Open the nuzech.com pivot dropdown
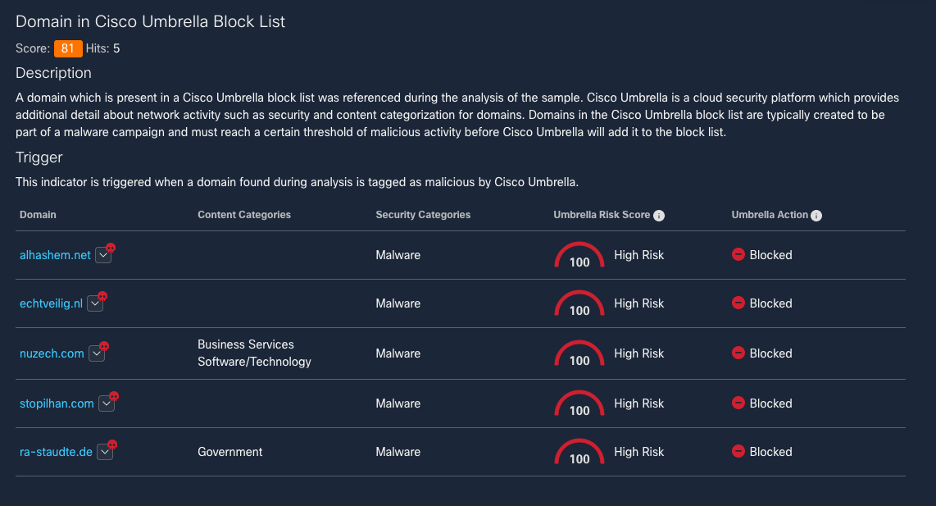 pos(96,353)
